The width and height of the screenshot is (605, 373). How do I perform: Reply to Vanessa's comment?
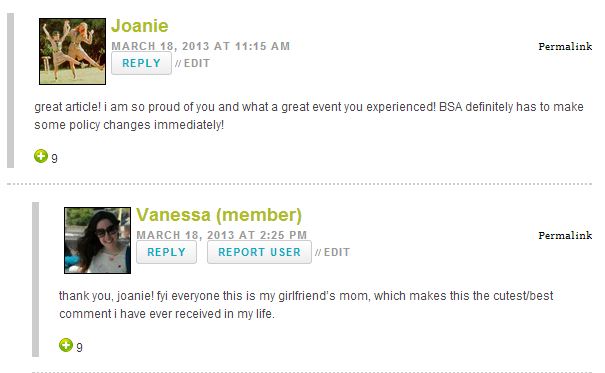(166, 252)
